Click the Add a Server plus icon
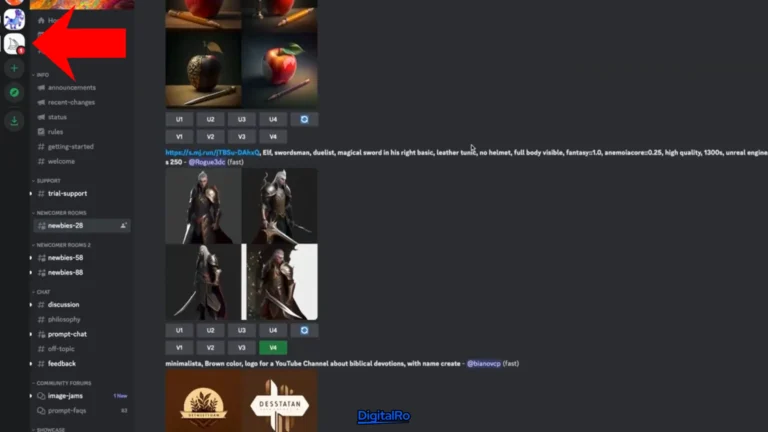This screenshot has width=768, height=432. 14,69
